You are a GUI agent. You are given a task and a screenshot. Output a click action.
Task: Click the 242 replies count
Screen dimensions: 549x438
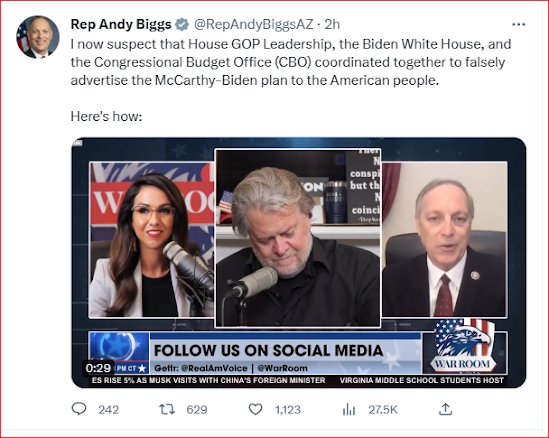point(109,409)
